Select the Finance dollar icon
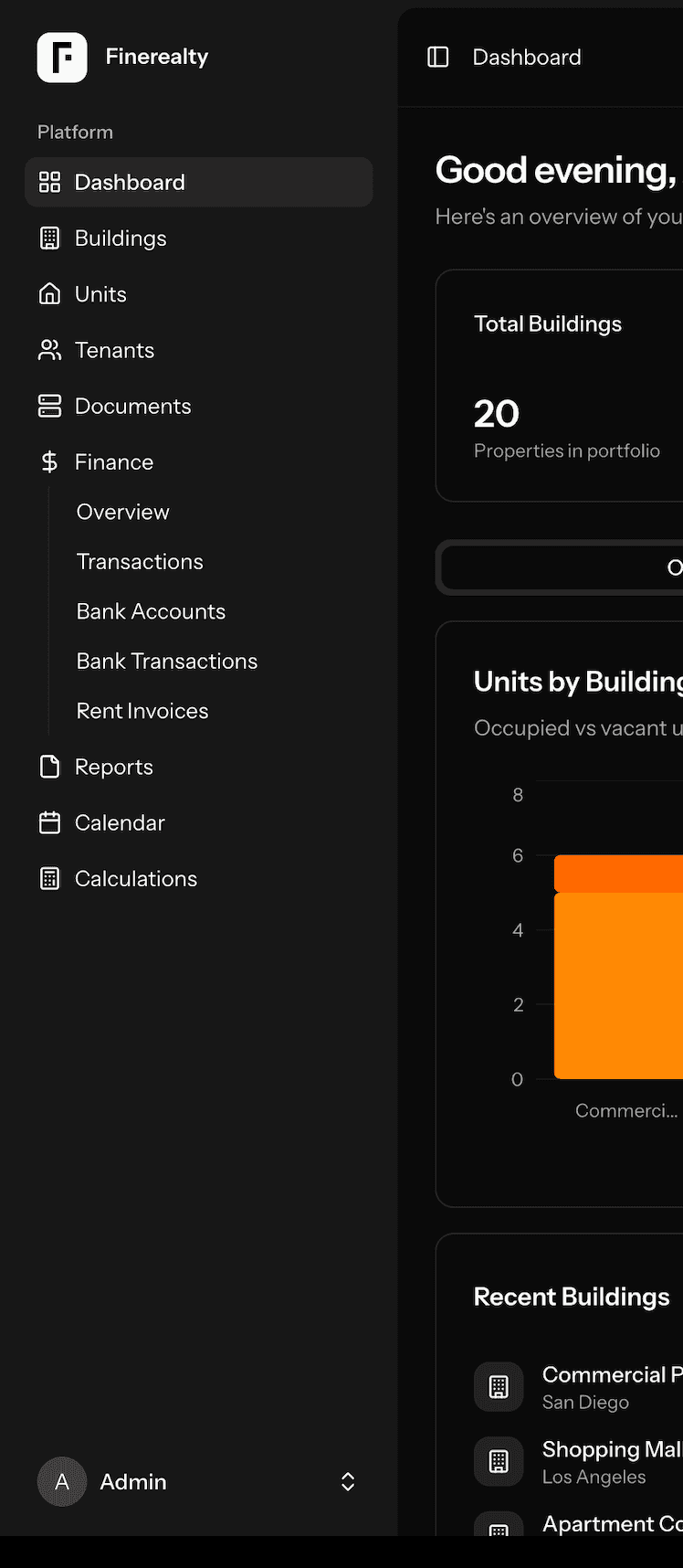 49,461
